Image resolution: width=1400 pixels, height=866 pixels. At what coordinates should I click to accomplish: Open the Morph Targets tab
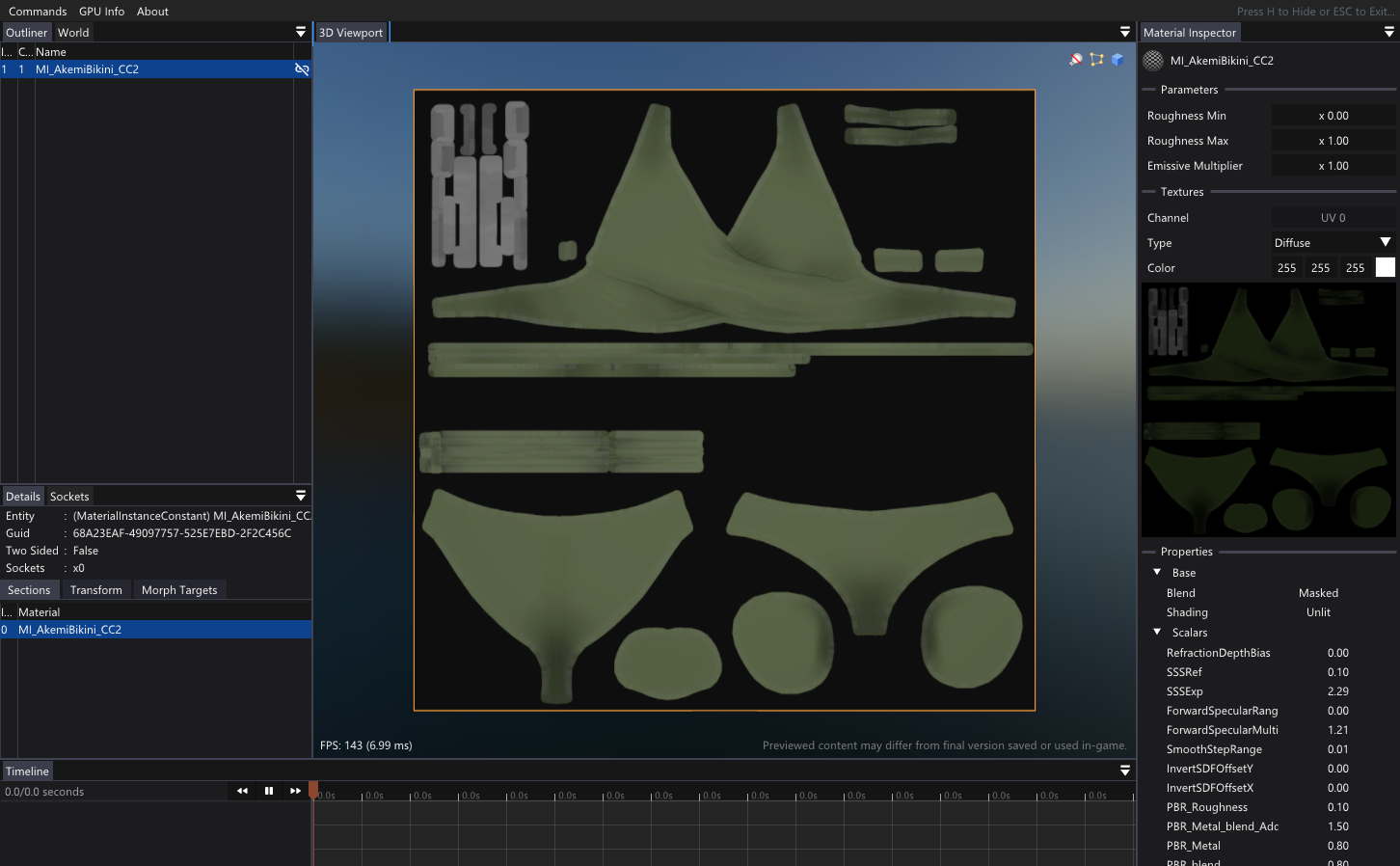click(179, 590)
